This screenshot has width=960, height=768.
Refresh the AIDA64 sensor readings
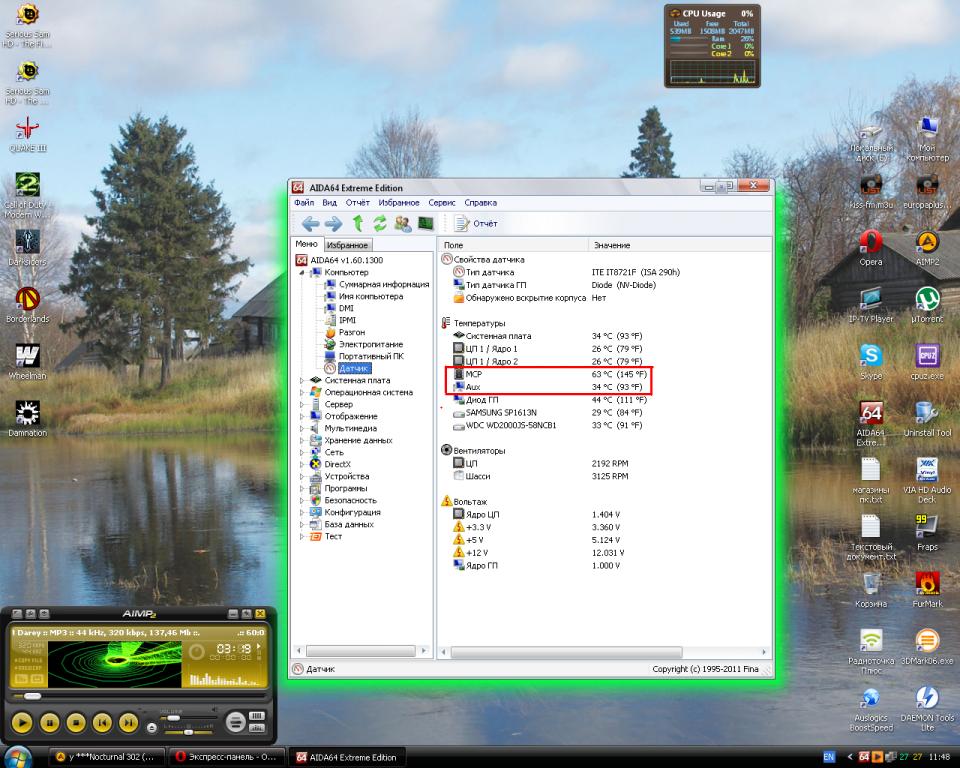[x=380, y=224]
